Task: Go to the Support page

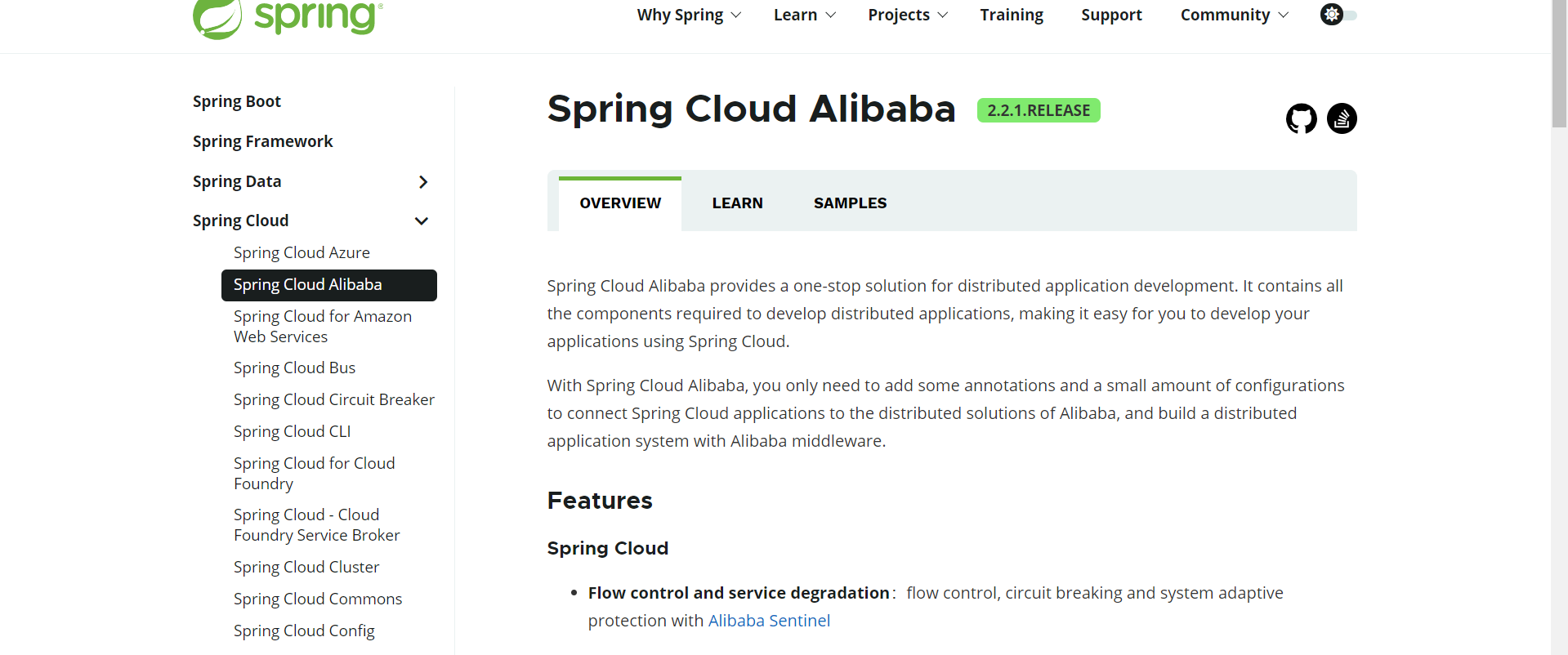Action: click(1111, 15)
